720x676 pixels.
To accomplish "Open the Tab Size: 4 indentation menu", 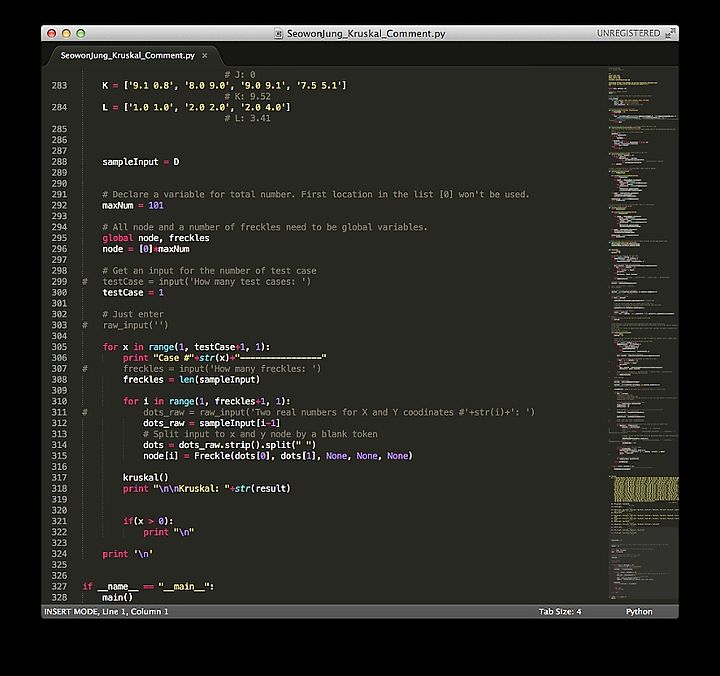I will pyautogui.click(x=560, y=611).
